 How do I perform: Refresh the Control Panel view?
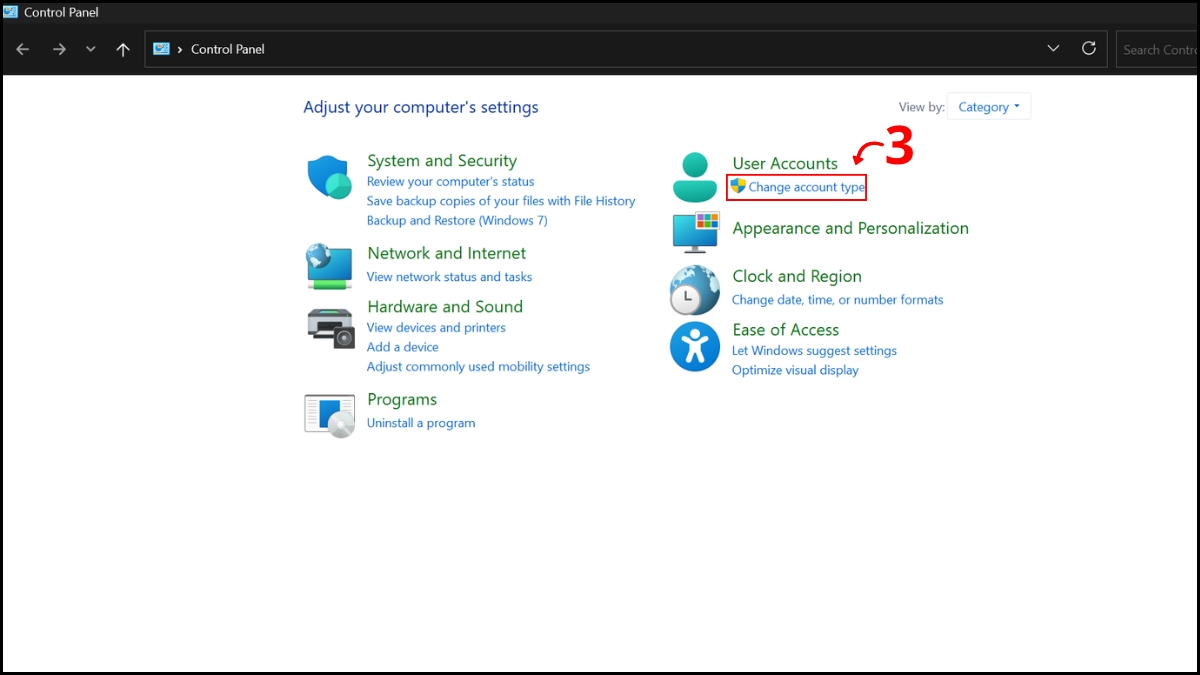pyautogui.click(x=1089, y=48)
